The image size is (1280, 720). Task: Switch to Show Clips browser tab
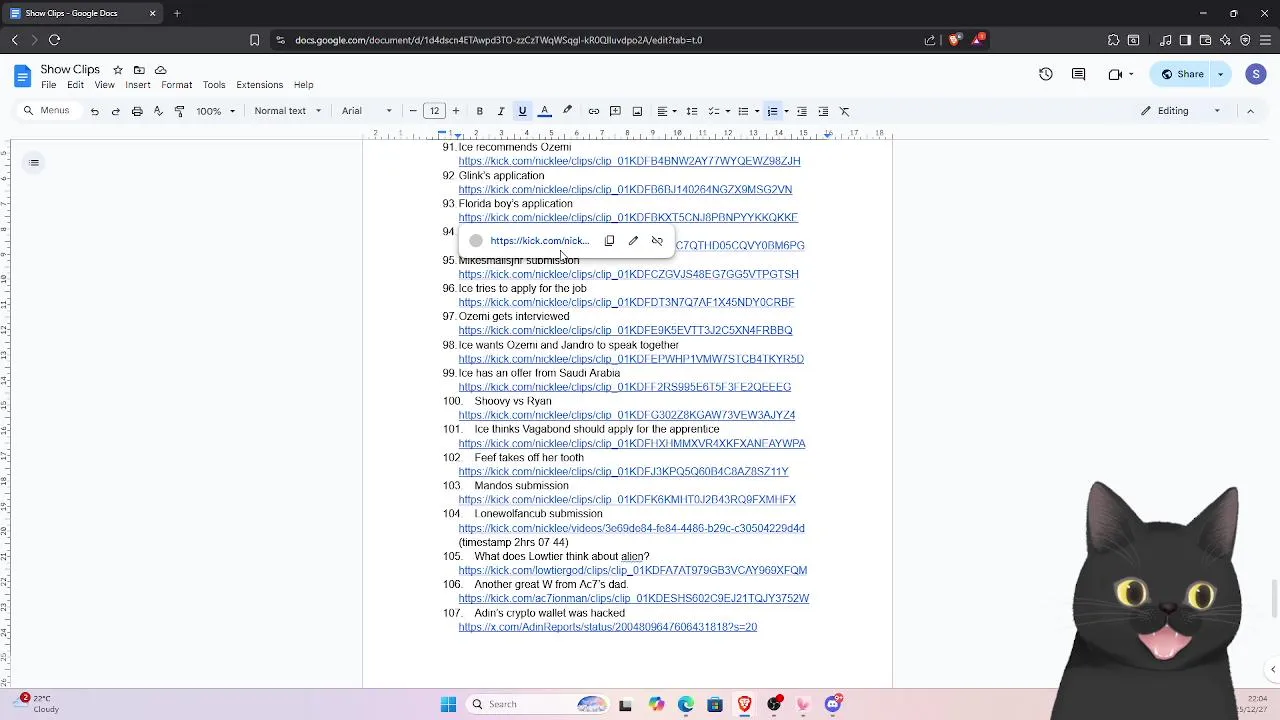coord(84,13)
